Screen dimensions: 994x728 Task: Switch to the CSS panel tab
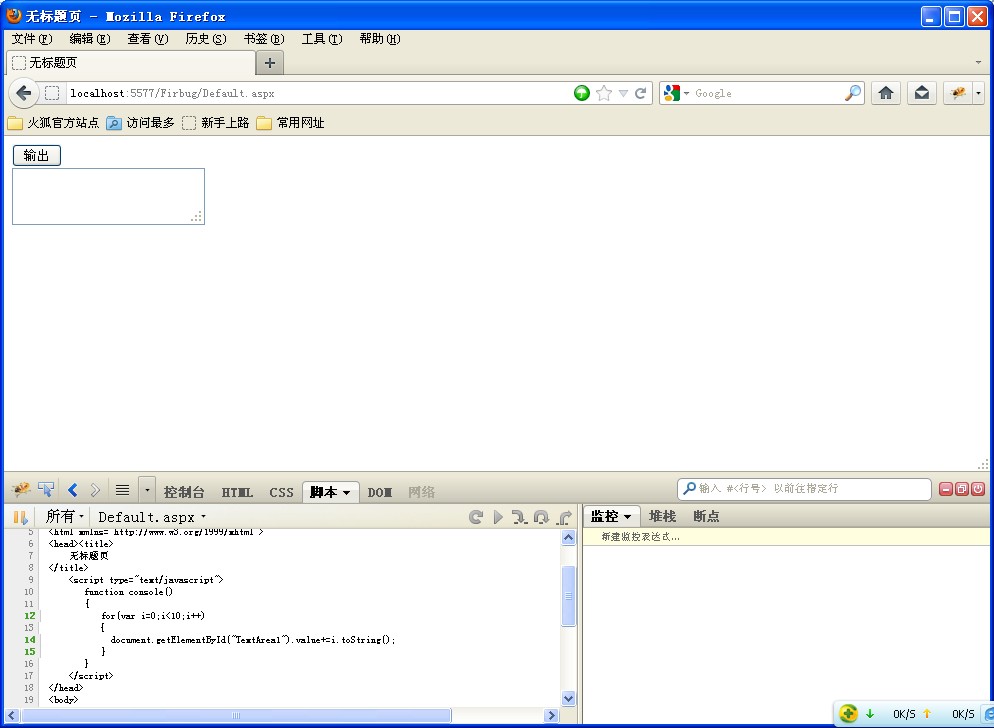(x=281, y=492)
